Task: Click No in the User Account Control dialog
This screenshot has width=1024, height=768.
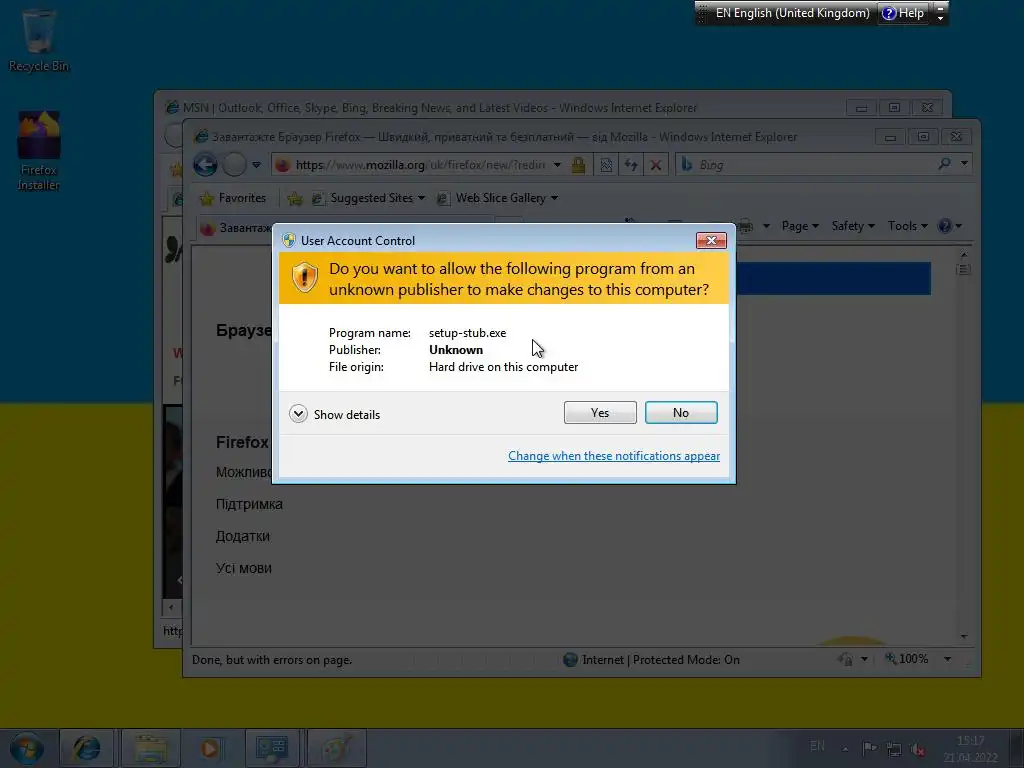Action: [x=680, y=413]
